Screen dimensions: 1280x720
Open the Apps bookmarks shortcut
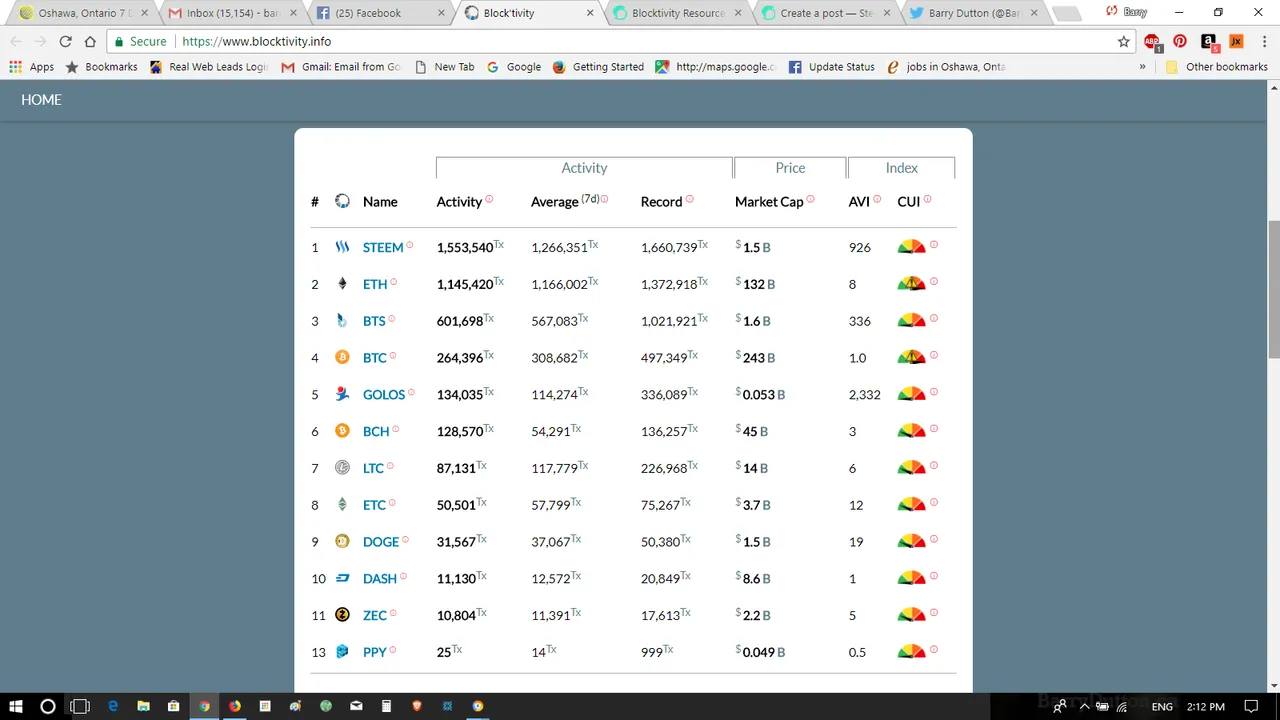[x=31, y=66]
